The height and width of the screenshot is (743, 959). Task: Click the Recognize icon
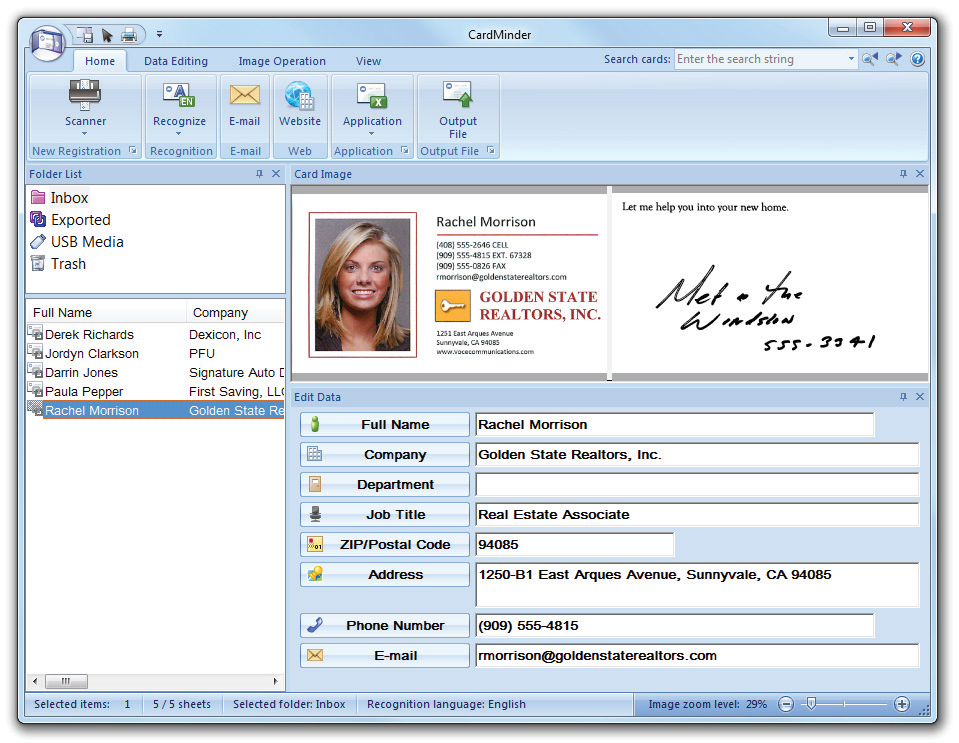[179, 96]
